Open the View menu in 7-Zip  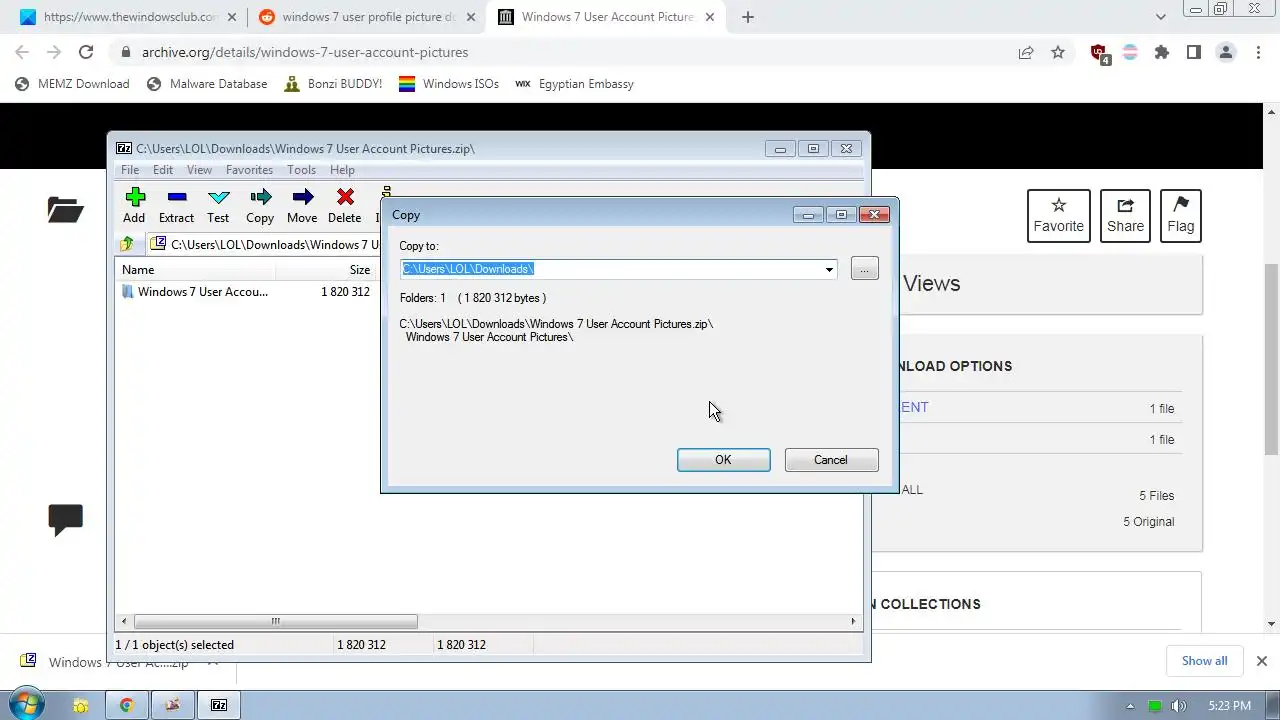[x=199, y=170]
